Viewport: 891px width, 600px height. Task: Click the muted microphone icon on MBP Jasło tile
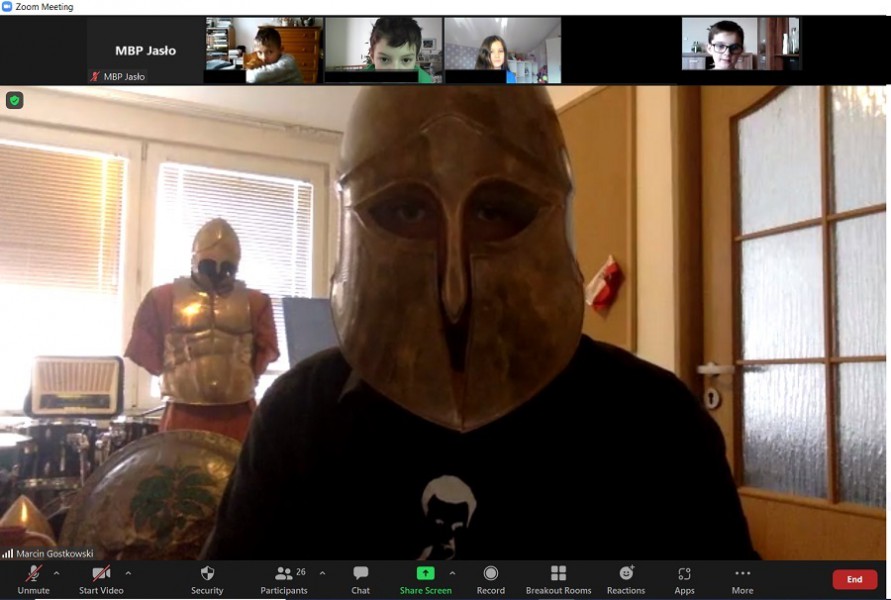coord(95,76)
